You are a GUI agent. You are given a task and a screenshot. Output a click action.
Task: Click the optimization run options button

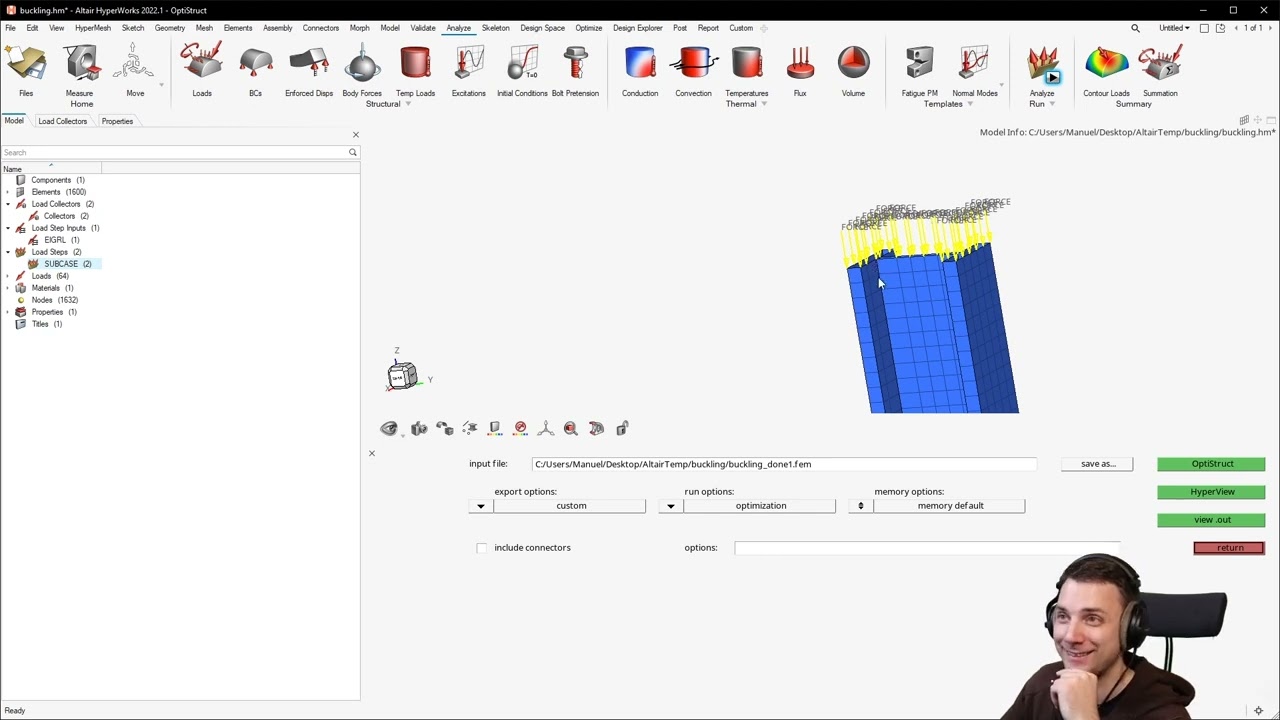(761, 506)
